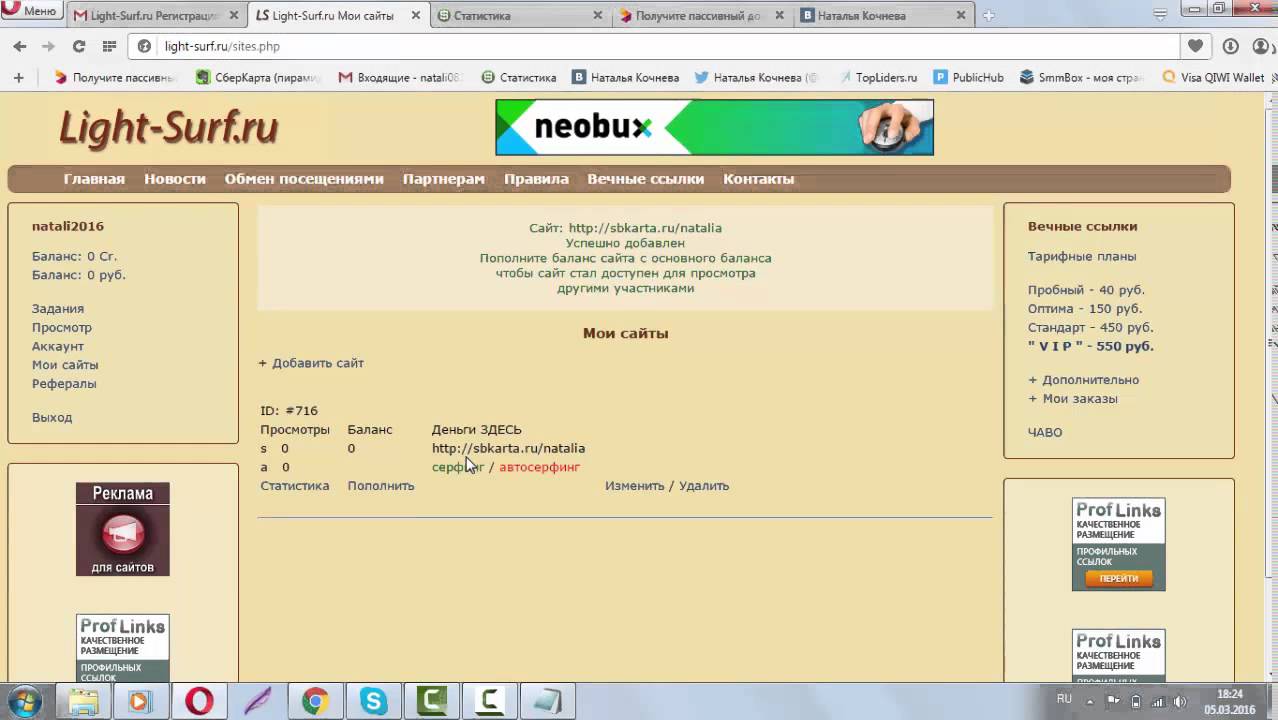Image resolution: width=1278 pixels, height=720 pixels.
Task: Expand + Мои заказы in the right panel
Action: coord(1073,398)
